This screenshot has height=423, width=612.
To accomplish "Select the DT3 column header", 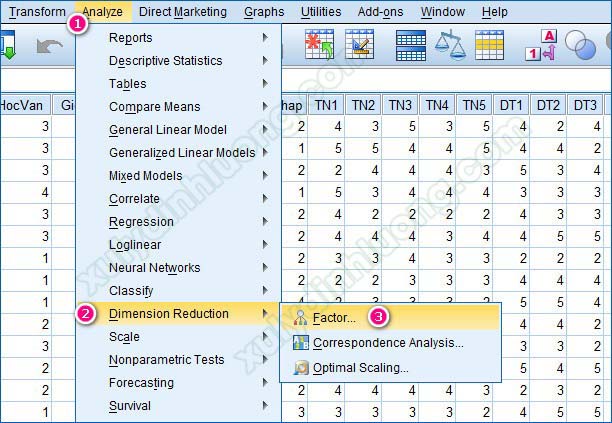I will tap(585, 105).
